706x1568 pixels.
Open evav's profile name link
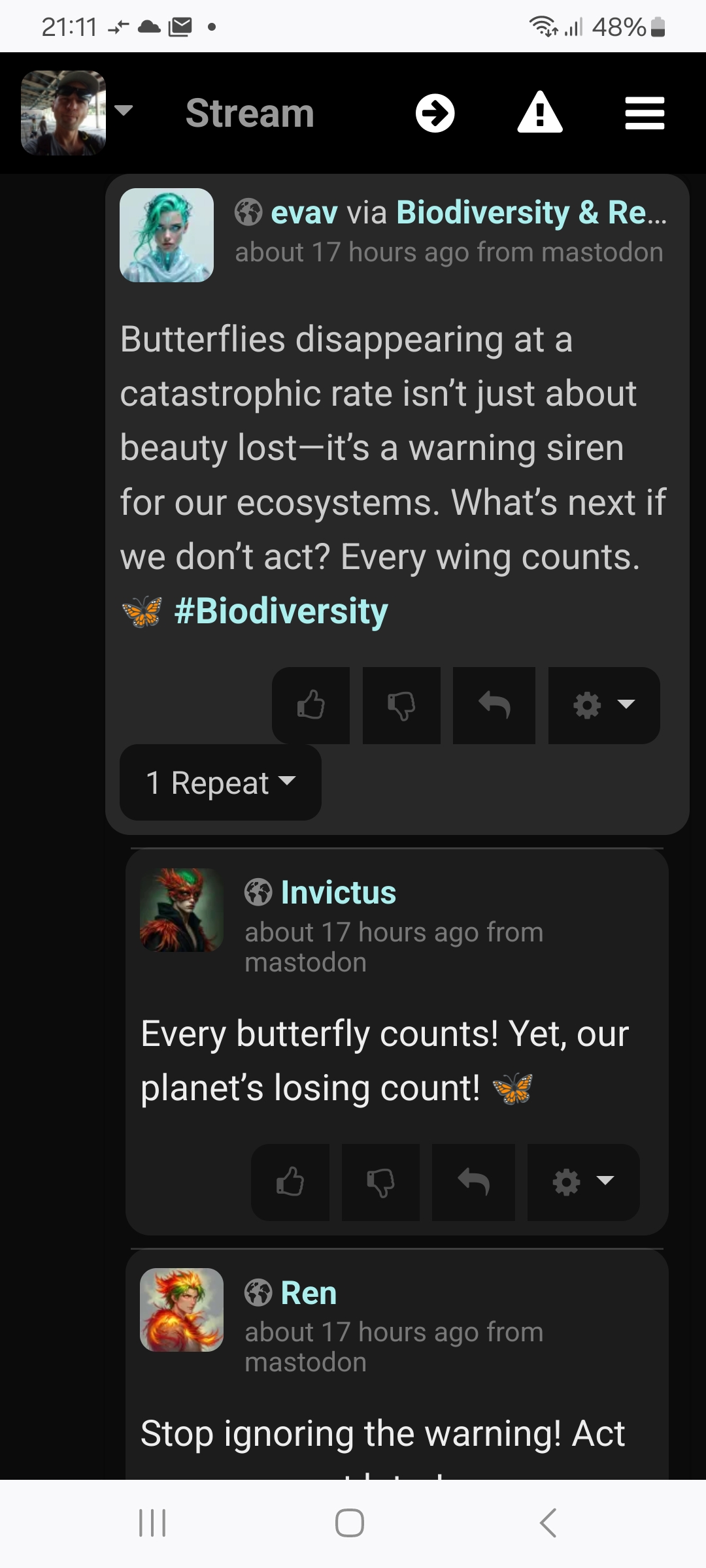coord(304,212)
